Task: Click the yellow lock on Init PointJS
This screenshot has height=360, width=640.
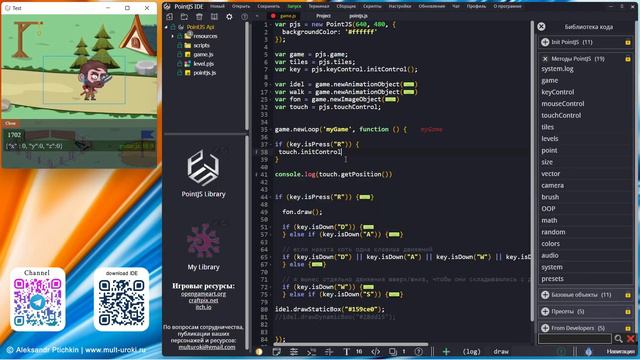Action: pos(628,42)
